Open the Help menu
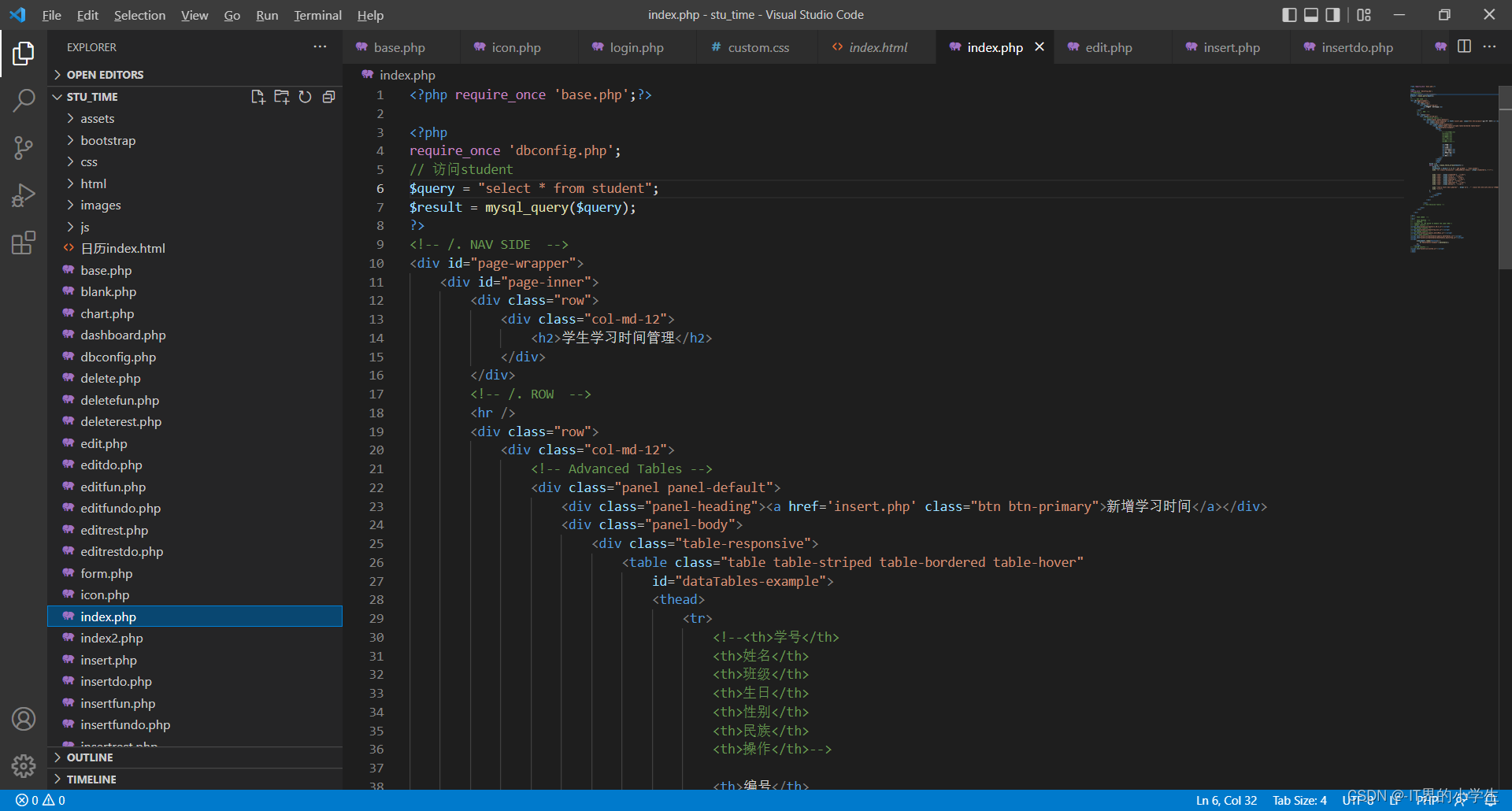Viewport: 1512px width, 811px height. pyautogui.click(x=370, y=15)
